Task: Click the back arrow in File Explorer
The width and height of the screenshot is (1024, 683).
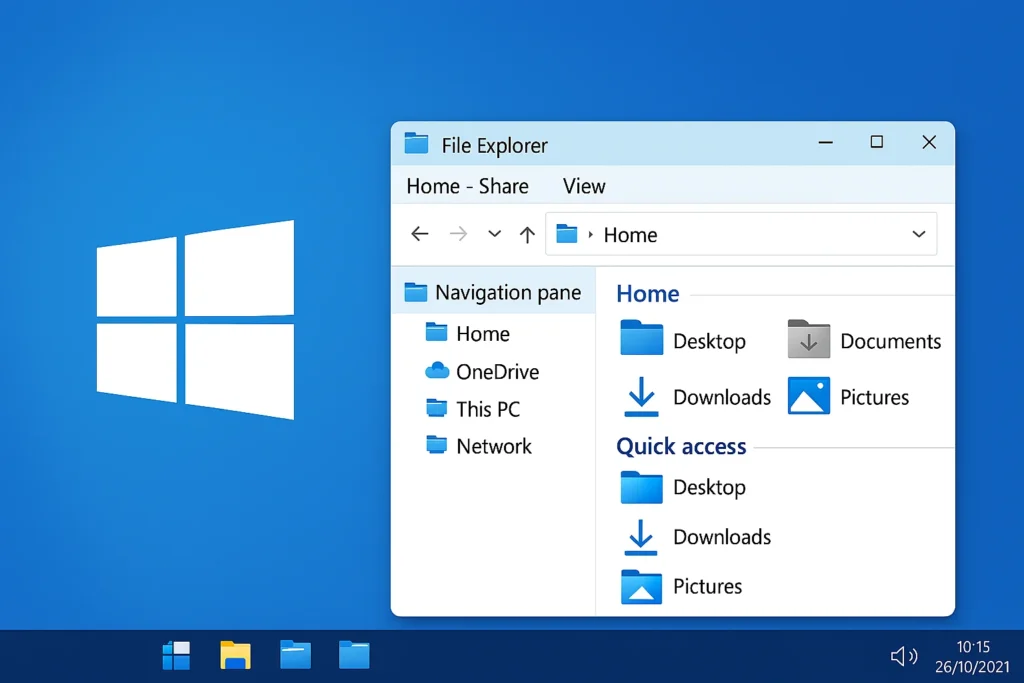Action: pyautogui.click(x=419, y=234)
